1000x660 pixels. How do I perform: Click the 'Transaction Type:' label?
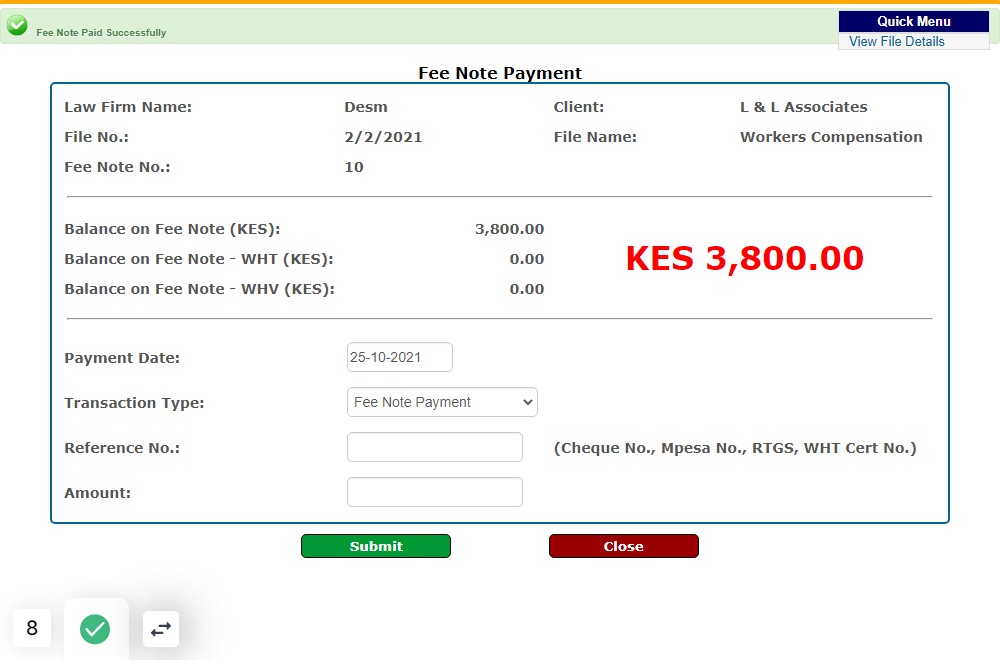(135, 403)
